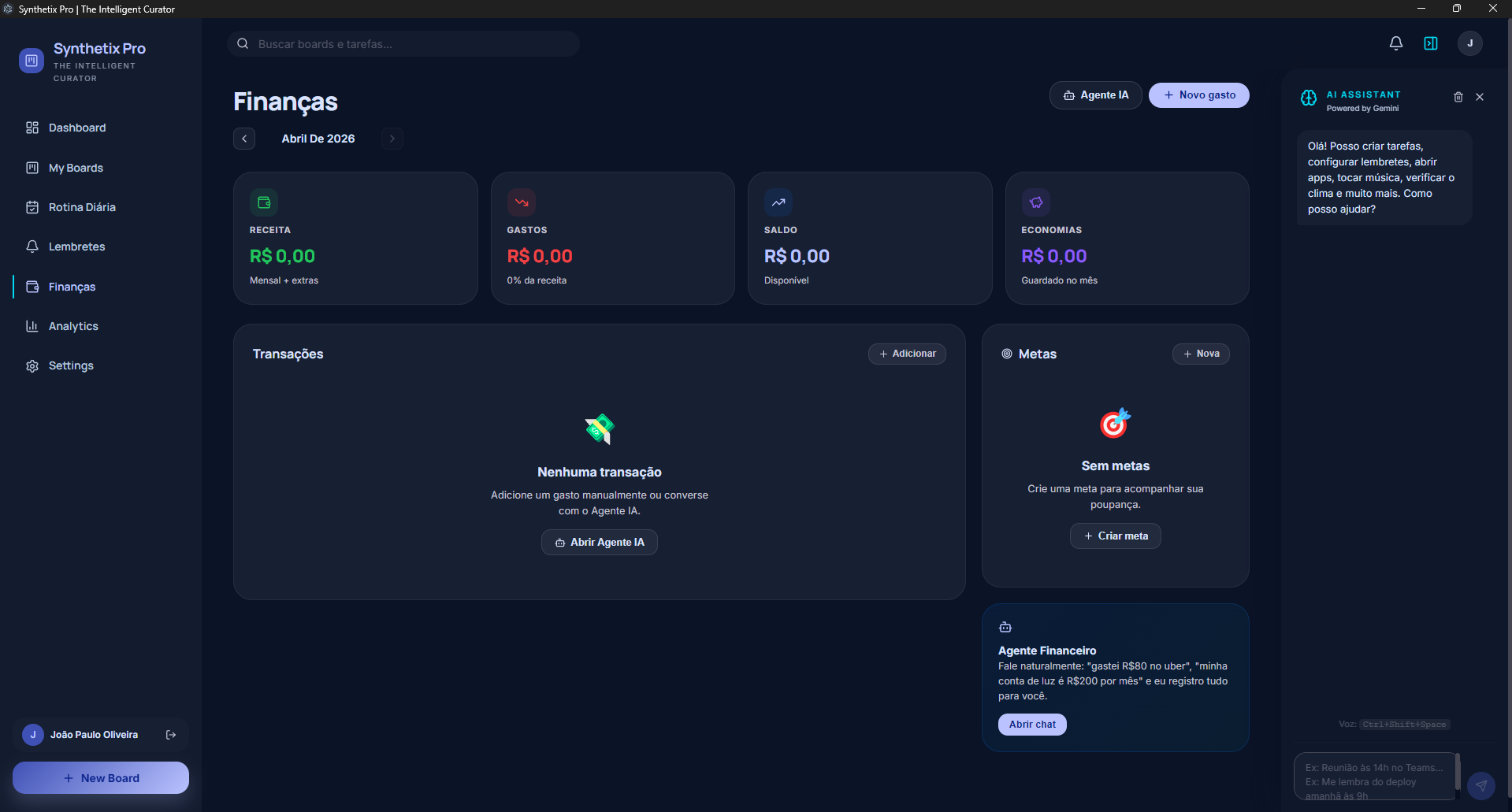
Task: Click the money emoji above Nenhuma transação
Action: click(600, 429)
